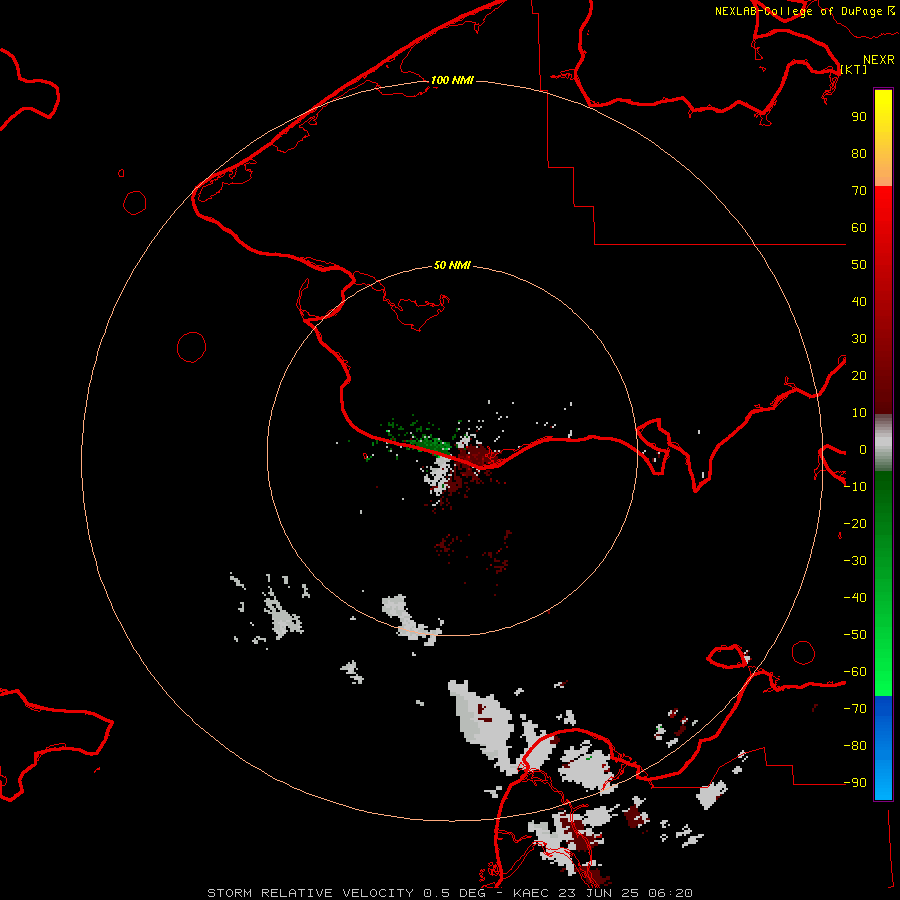Click the -50 value on velocity scale

tap(855, 635)
